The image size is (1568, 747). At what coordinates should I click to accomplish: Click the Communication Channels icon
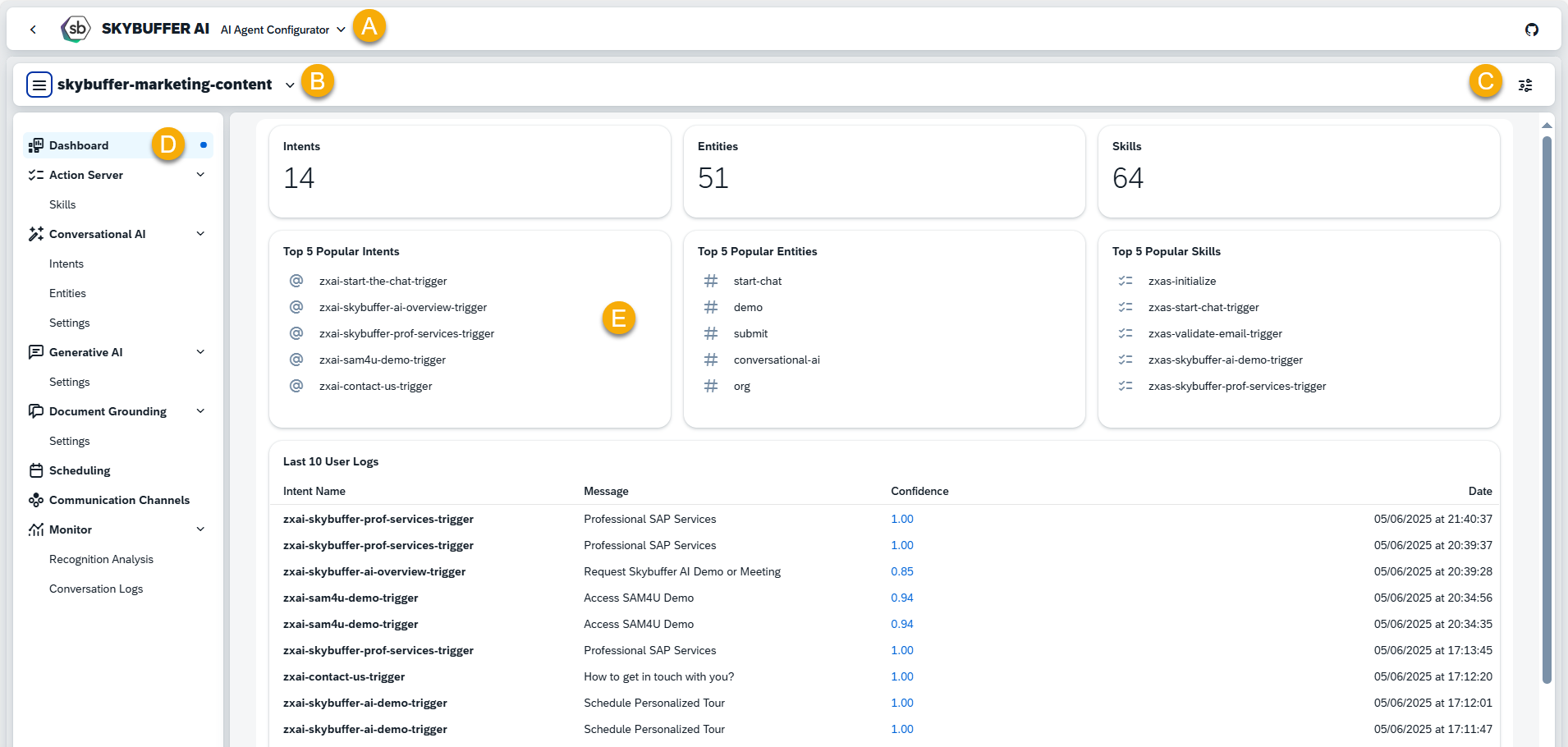[36, 500]
